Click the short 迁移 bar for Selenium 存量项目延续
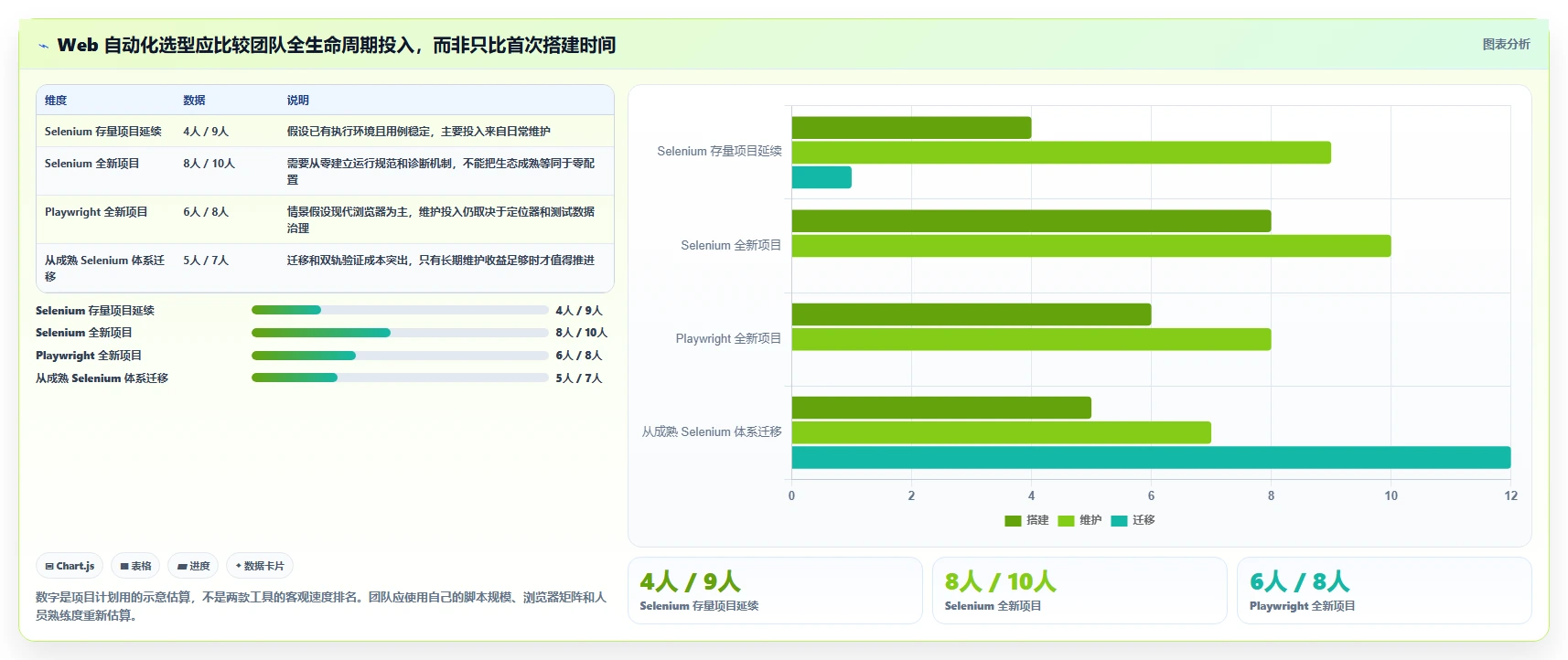Screen dimensions: 1568x660 822,177
